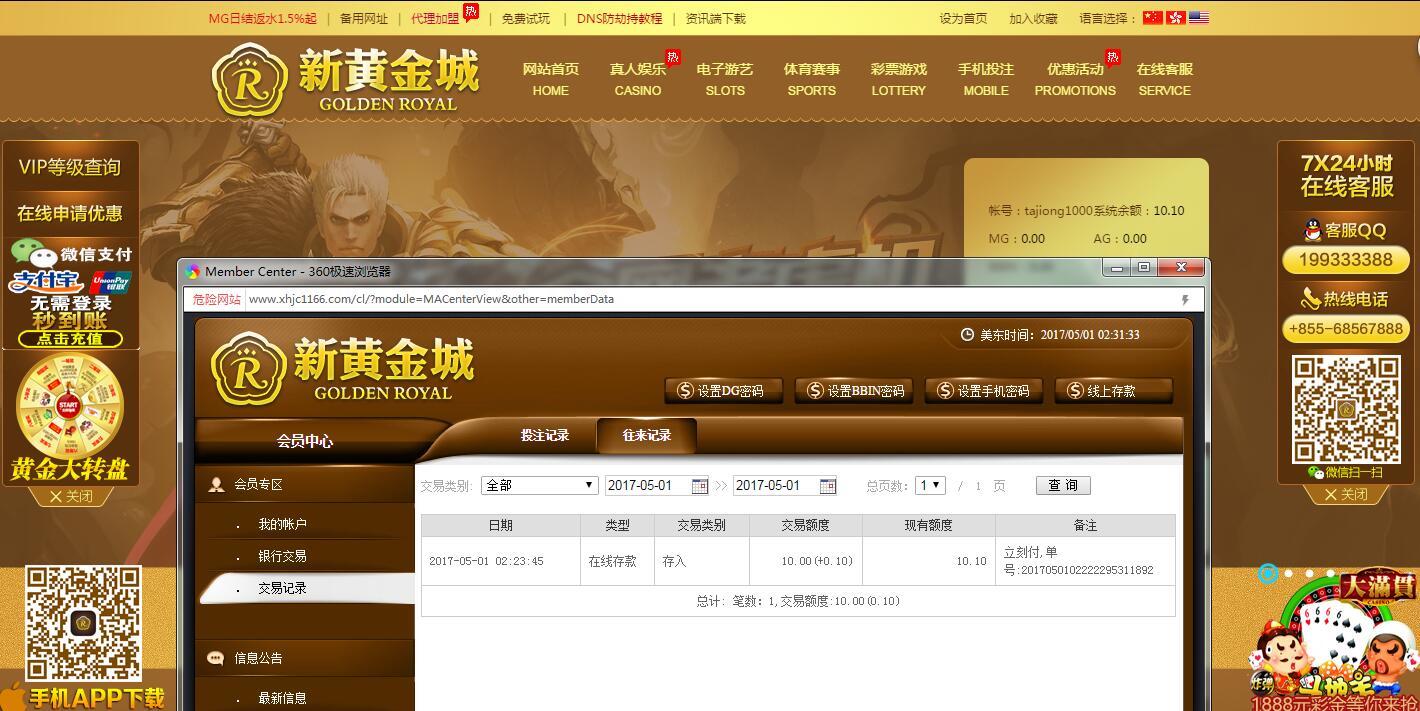Select the Chinese flag language icon
This screenshot has height=711, width=1420.
(x=1153, y=18)
